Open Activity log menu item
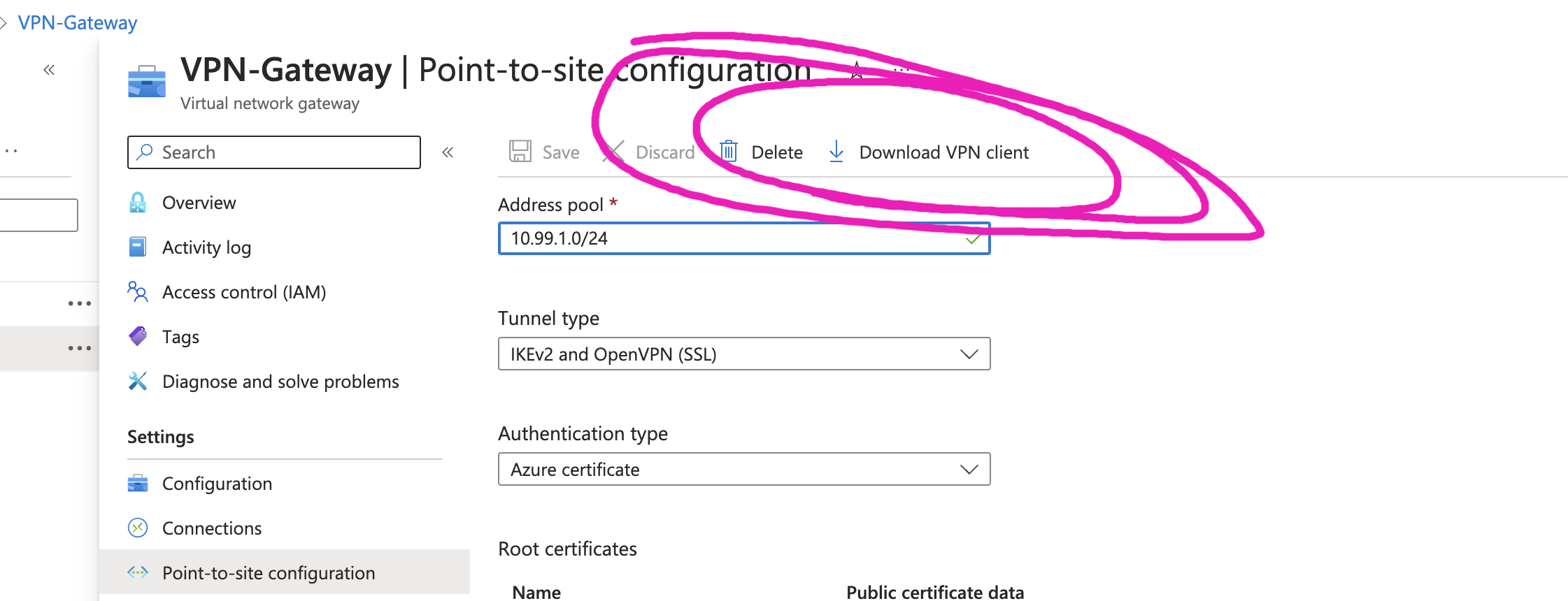The width and height of the screenshot is (1568, 601). pyautogui.click(x=284, y=247)
